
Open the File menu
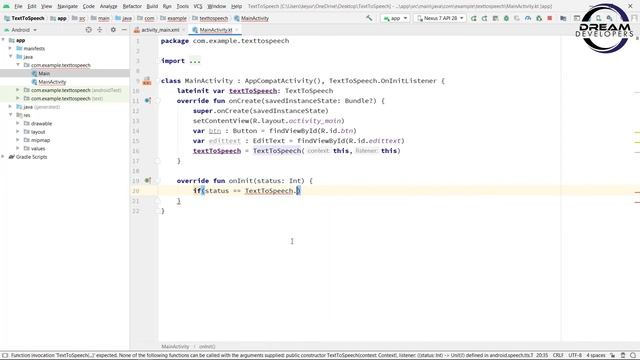(x=18, y=6)
